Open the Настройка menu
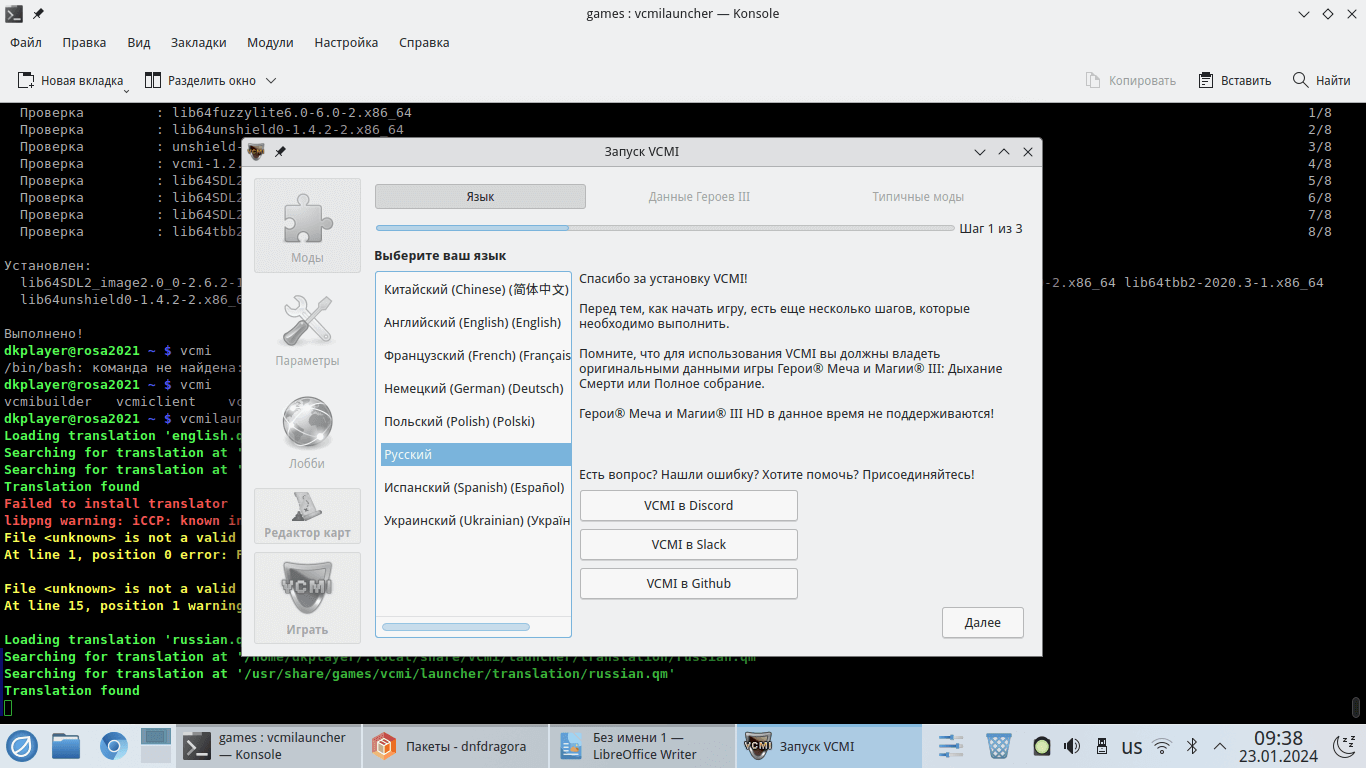 pyautogui.click(x=346, y=42)
